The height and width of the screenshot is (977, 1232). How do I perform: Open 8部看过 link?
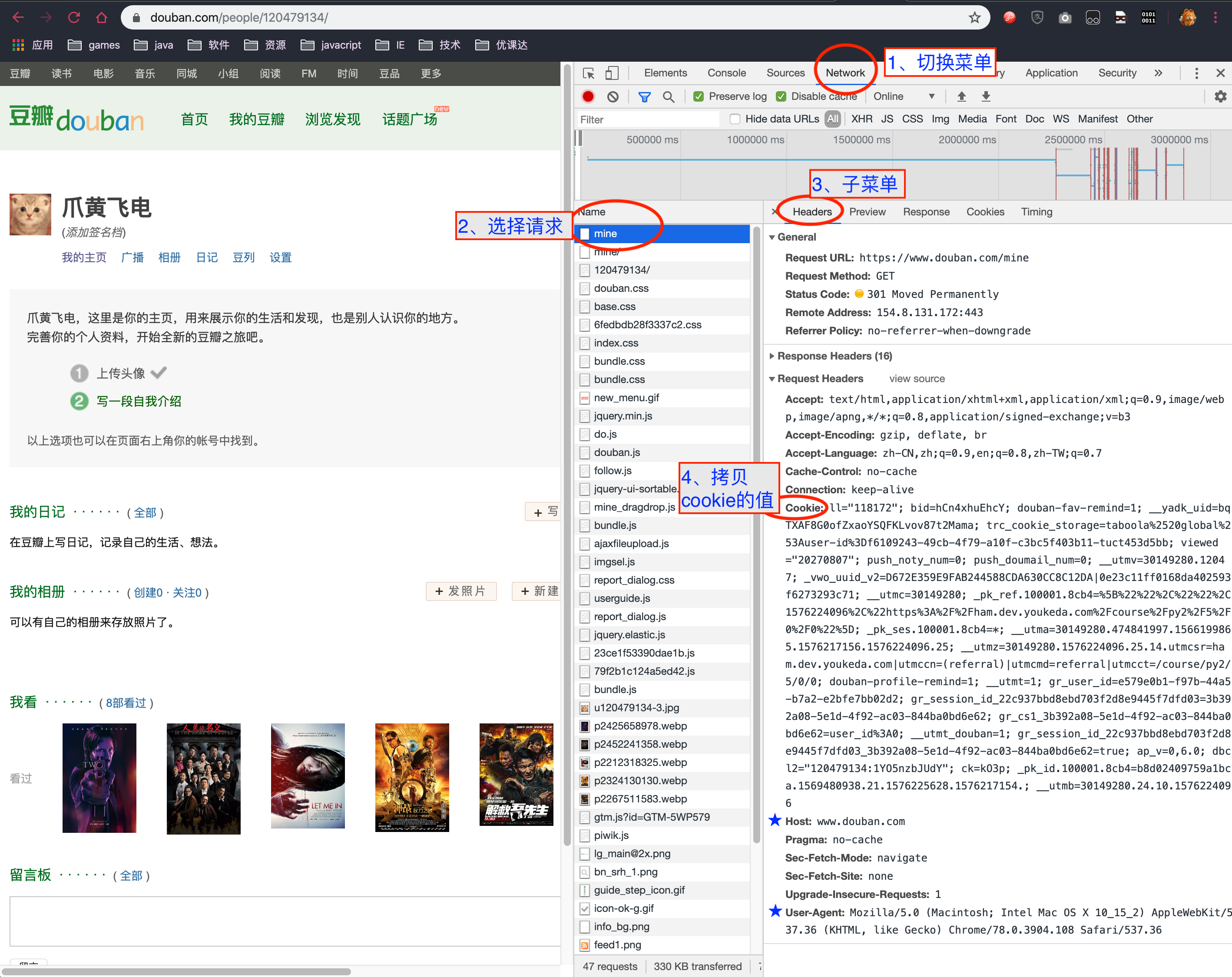tap(126, 703)
